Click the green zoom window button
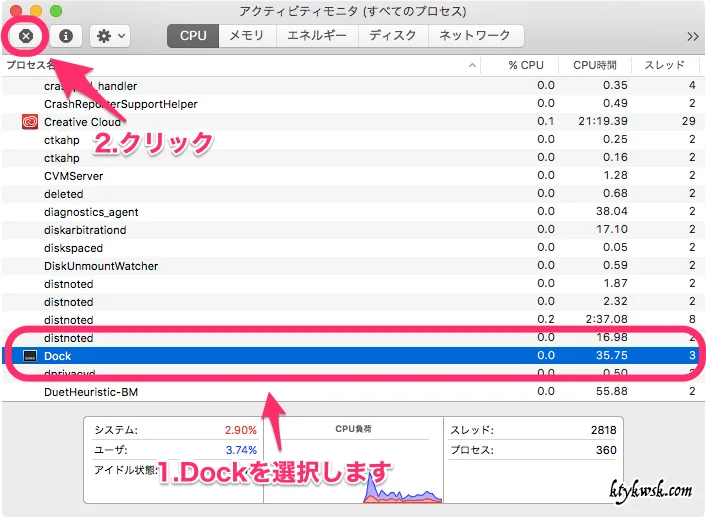The width and height of the screenshot is (706, 517). pos(56,11)
